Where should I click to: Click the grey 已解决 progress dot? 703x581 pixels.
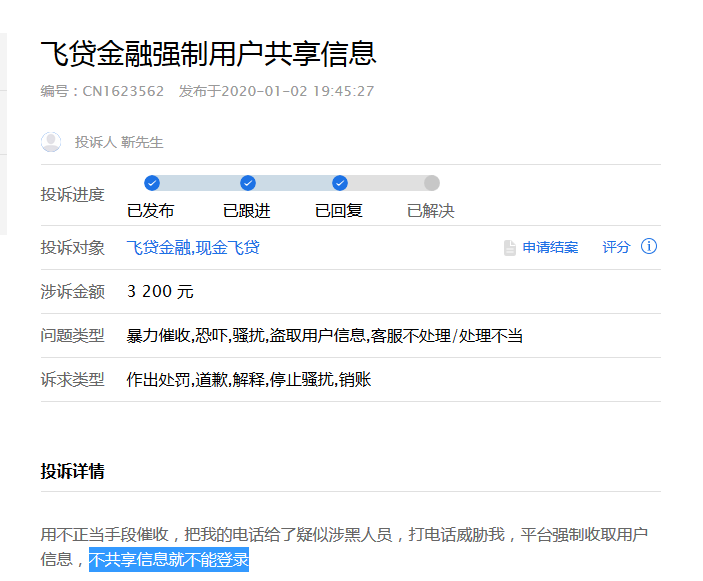point(432,183)
